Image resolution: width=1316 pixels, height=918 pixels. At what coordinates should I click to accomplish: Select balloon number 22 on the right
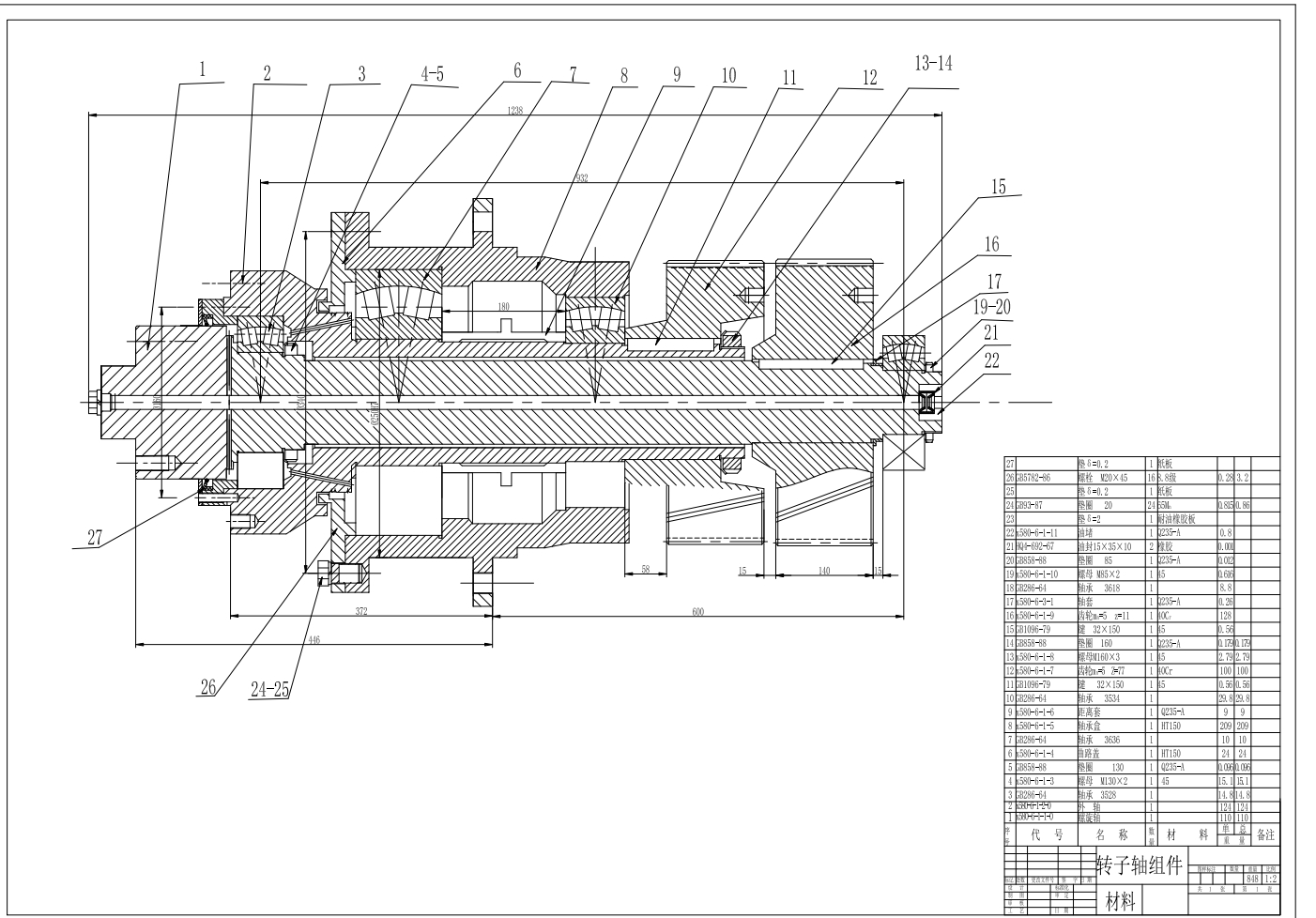coord(992,360)
